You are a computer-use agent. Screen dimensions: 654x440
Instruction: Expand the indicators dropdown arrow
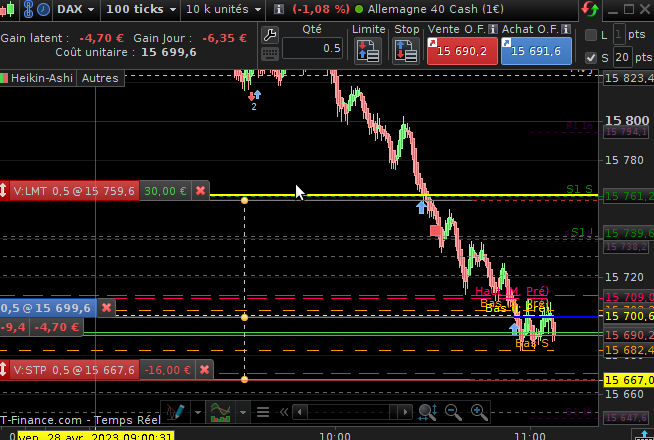point(242,412)
